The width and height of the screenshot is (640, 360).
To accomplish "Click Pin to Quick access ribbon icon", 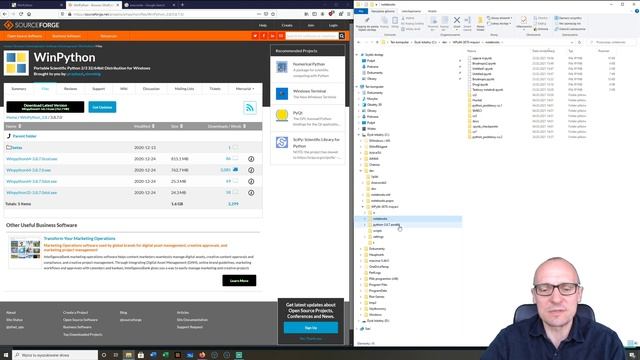I will (x=367, y=20).
